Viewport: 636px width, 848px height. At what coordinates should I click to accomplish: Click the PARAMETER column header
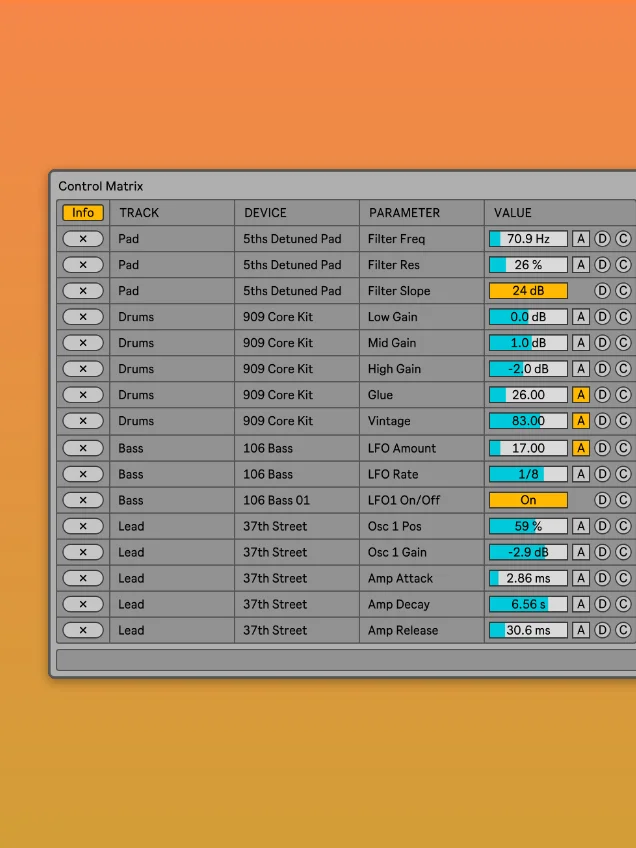click(x=405, y=213)
